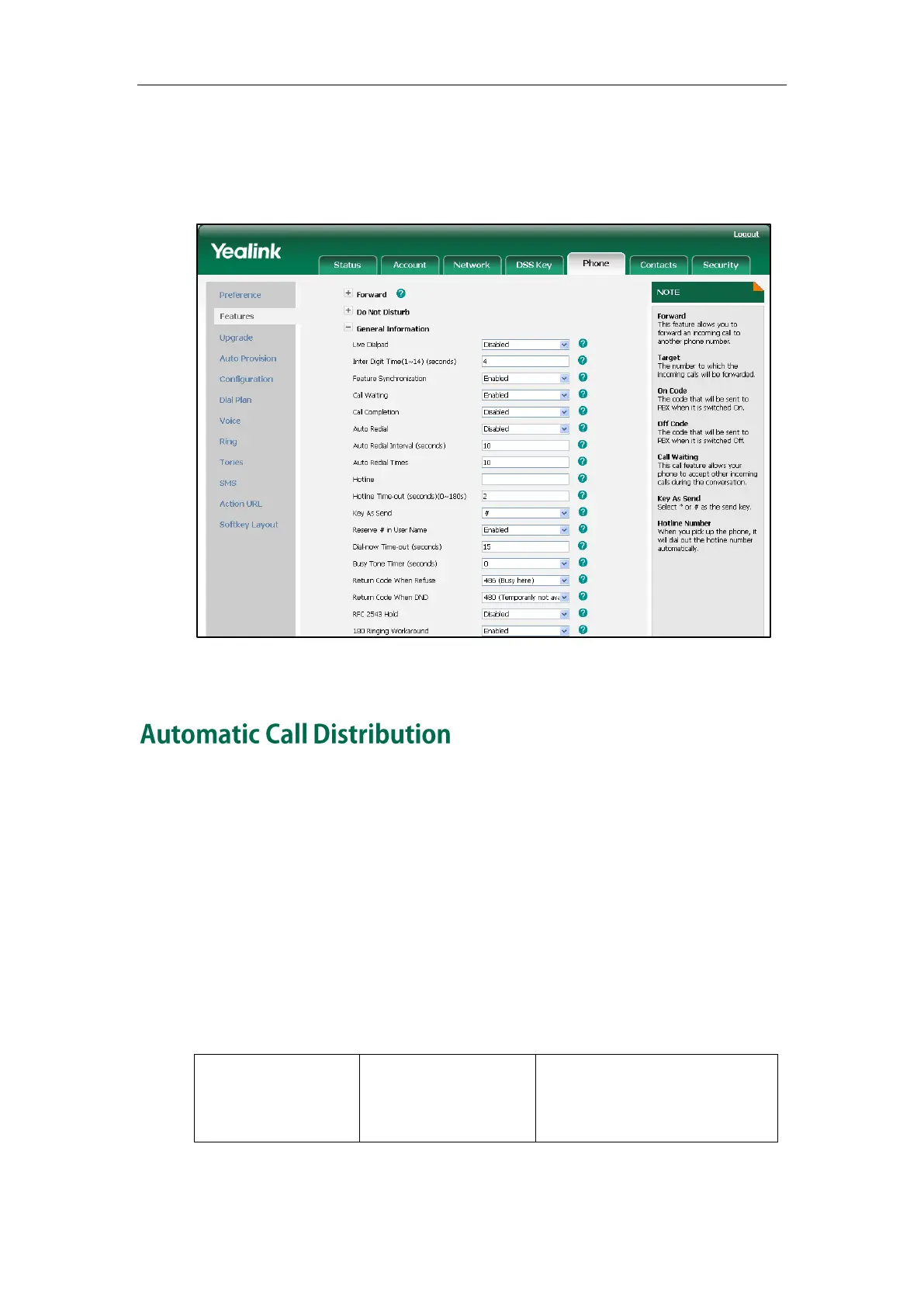The width and height of the screenshot is (924, 1307).
Task: Open 180 Ringing Workaround dropdown
Action: click(x=525, y=631)
